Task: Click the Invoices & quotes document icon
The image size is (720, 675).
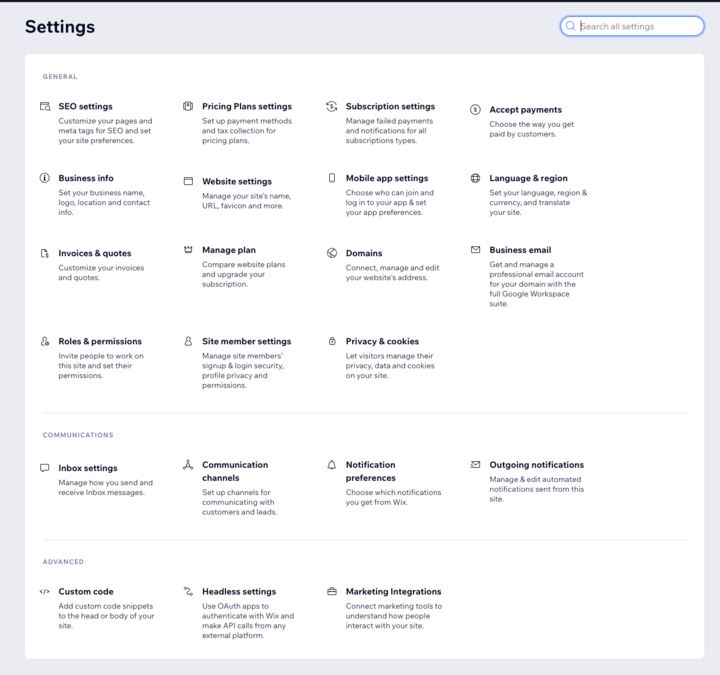Action: tap(45, 253)
